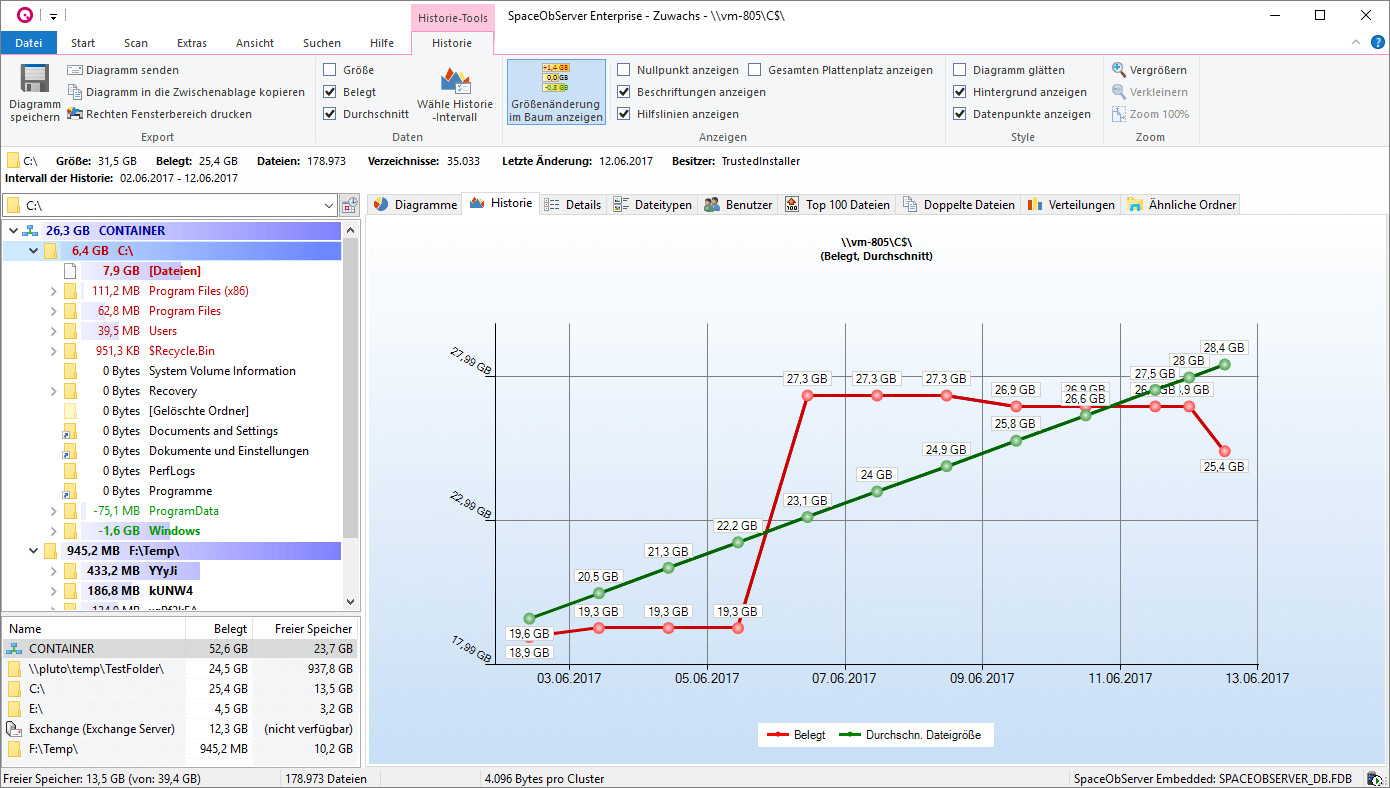Toggle Größenänderung im Baum anzeigen

(x=556, y=92)
